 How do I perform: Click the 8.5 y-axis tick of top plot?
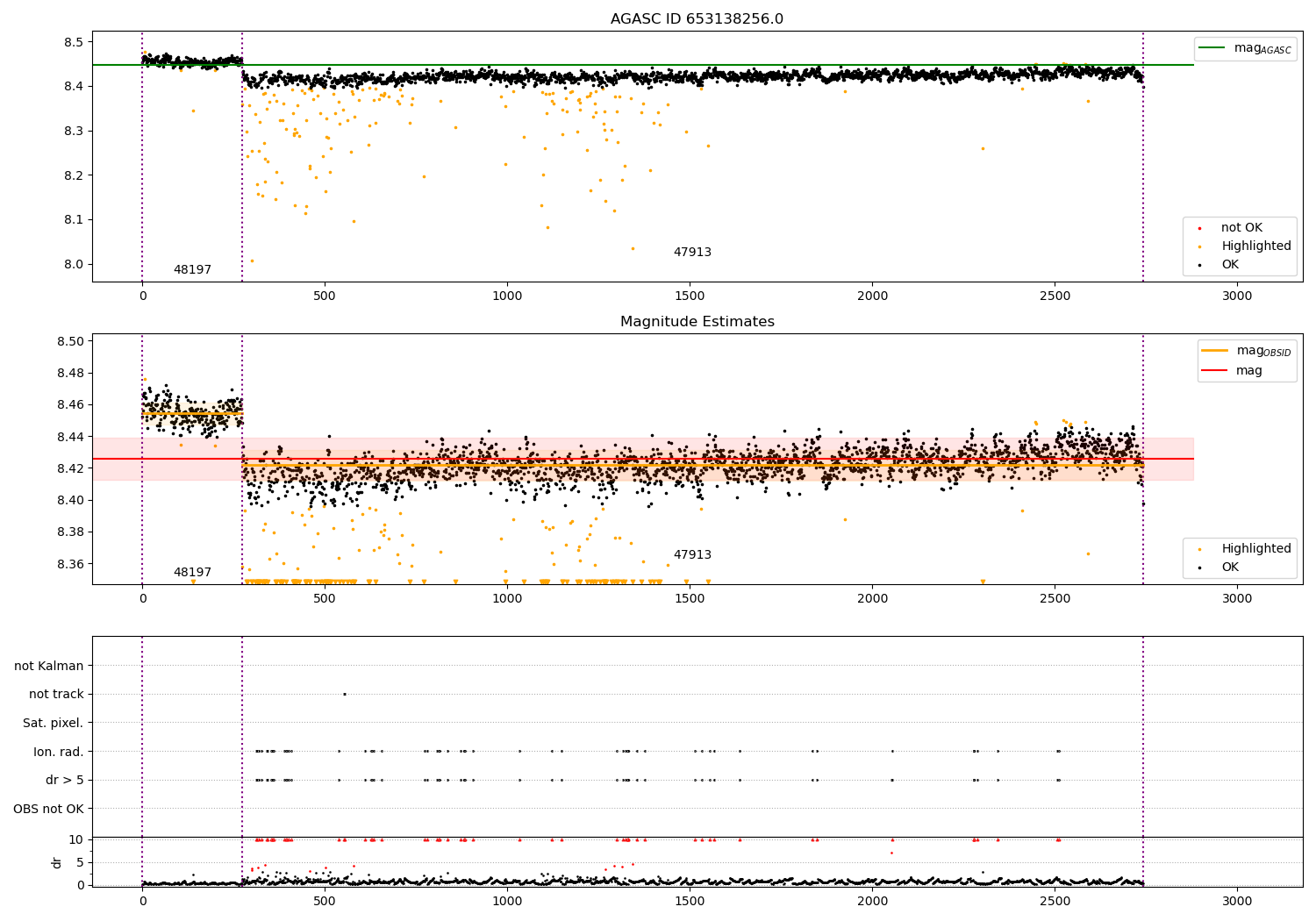click(x=74, y=42)
